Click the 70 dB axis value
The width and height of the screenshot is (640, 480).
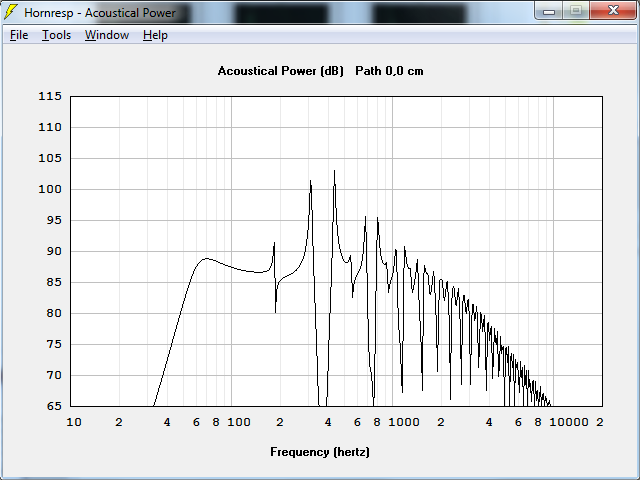tap(54, 376)
